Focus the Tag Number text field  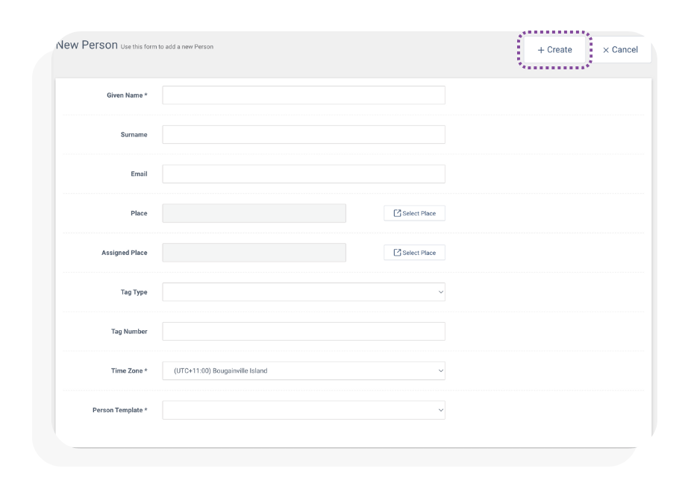click(x=304, y=331)
